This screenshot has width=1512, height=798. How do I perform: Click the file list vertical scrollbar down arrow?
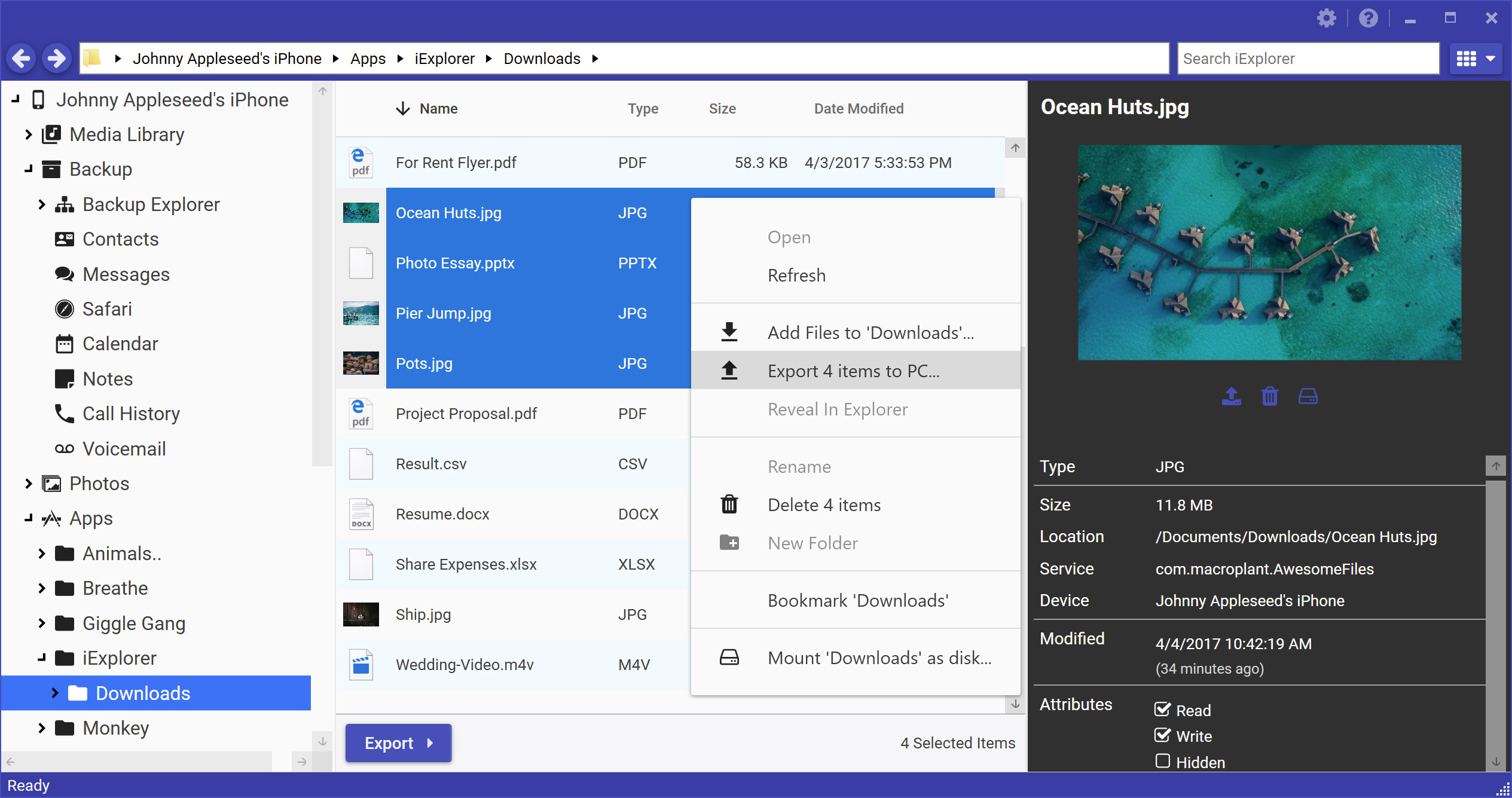click(1015, 704)
